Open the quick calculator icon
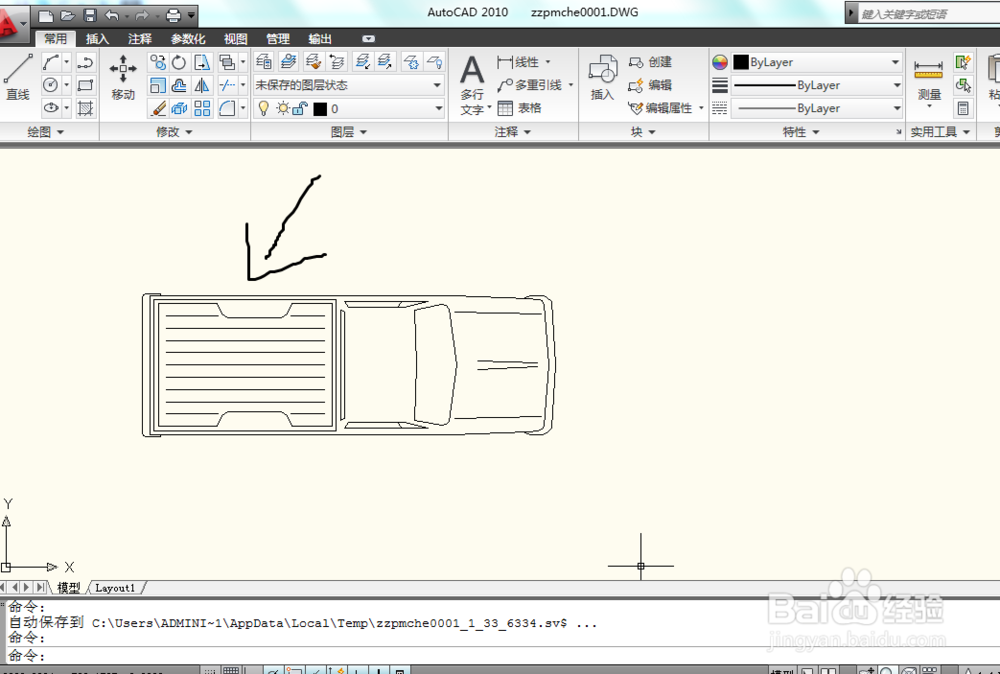This screenshot has width=1000, height=674. pos(963,108)
